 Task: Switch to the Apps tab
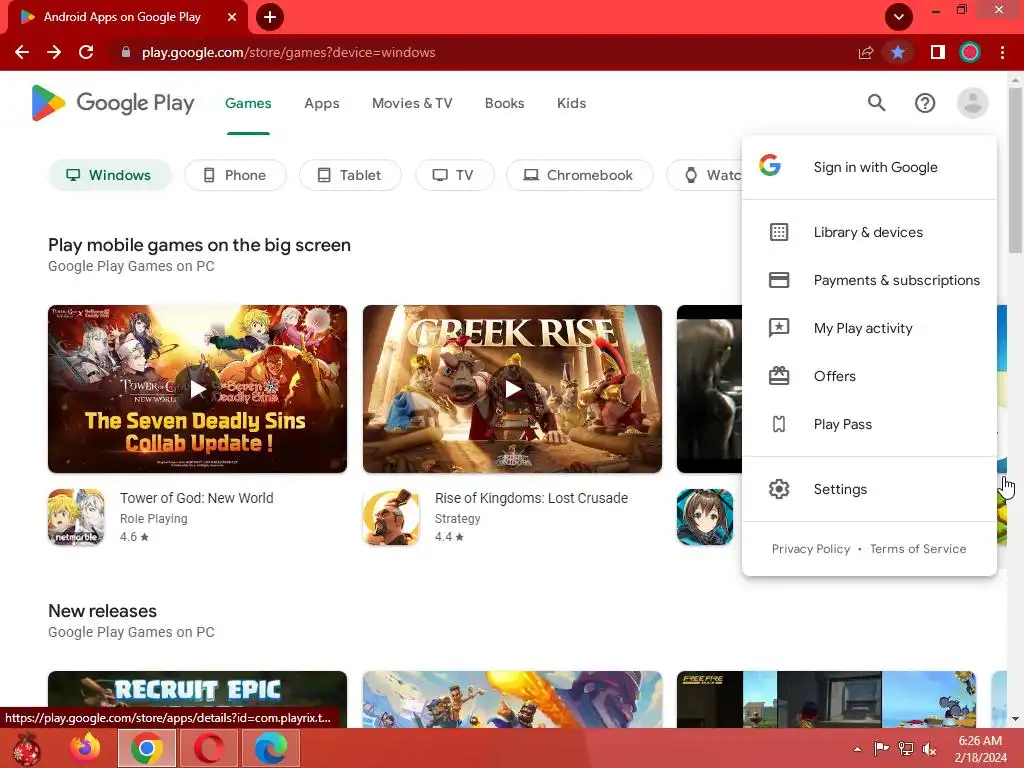tap(321, 103)
